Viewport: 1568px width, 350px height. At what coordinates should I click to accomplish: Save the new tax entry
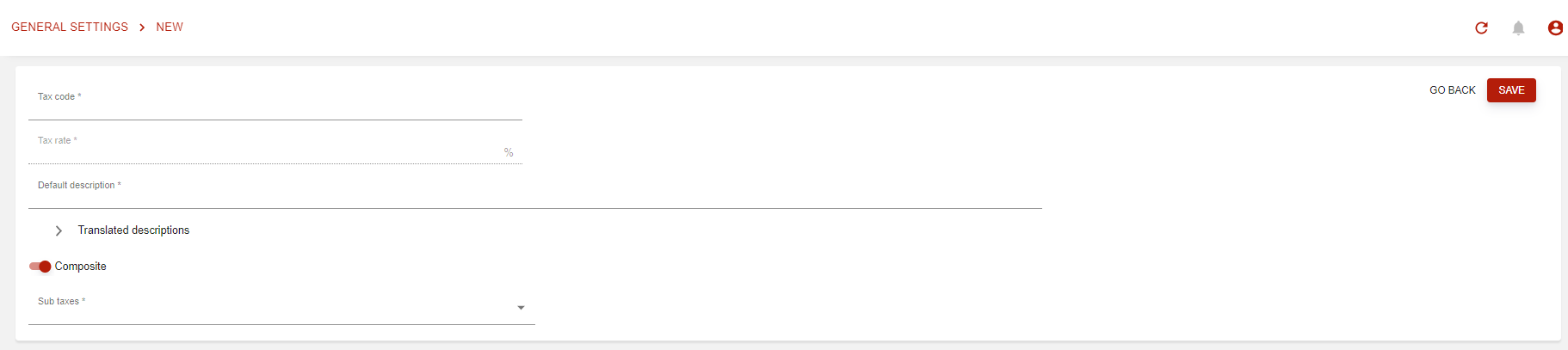tap(1510, 90)
